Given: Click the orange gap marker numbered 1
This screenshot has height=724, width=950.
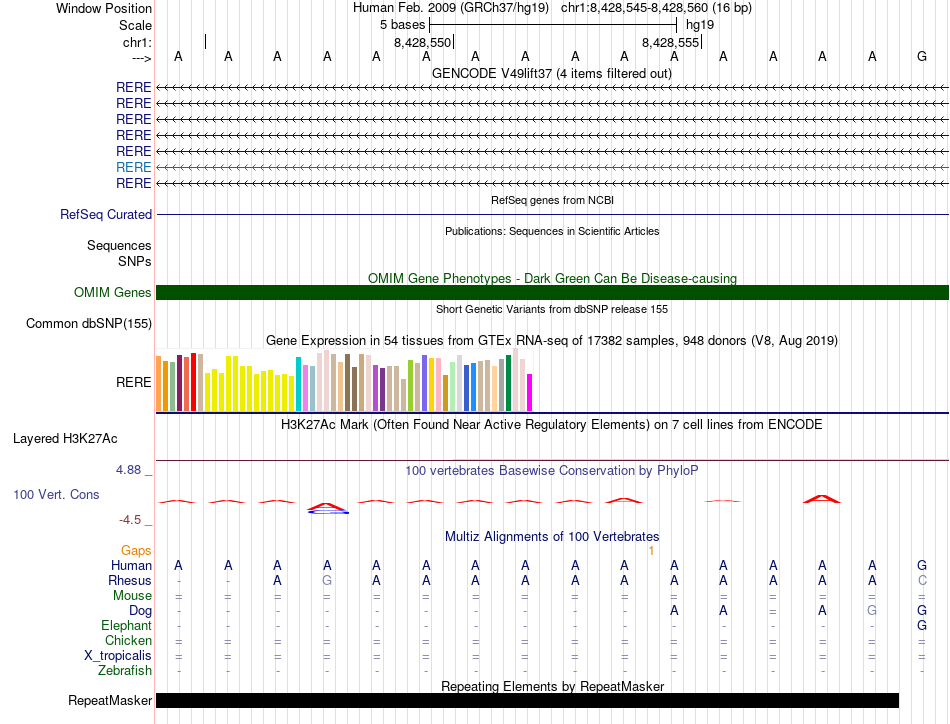Looking at the screenshot, I should [651, 551].
